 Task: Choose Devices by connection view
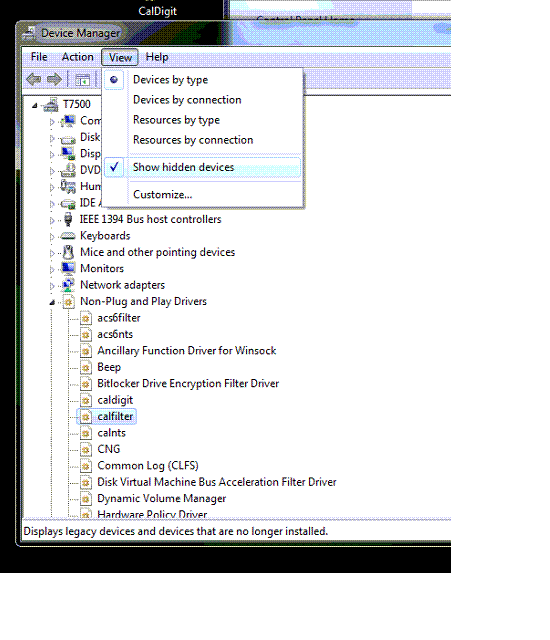tap(187, 100)
